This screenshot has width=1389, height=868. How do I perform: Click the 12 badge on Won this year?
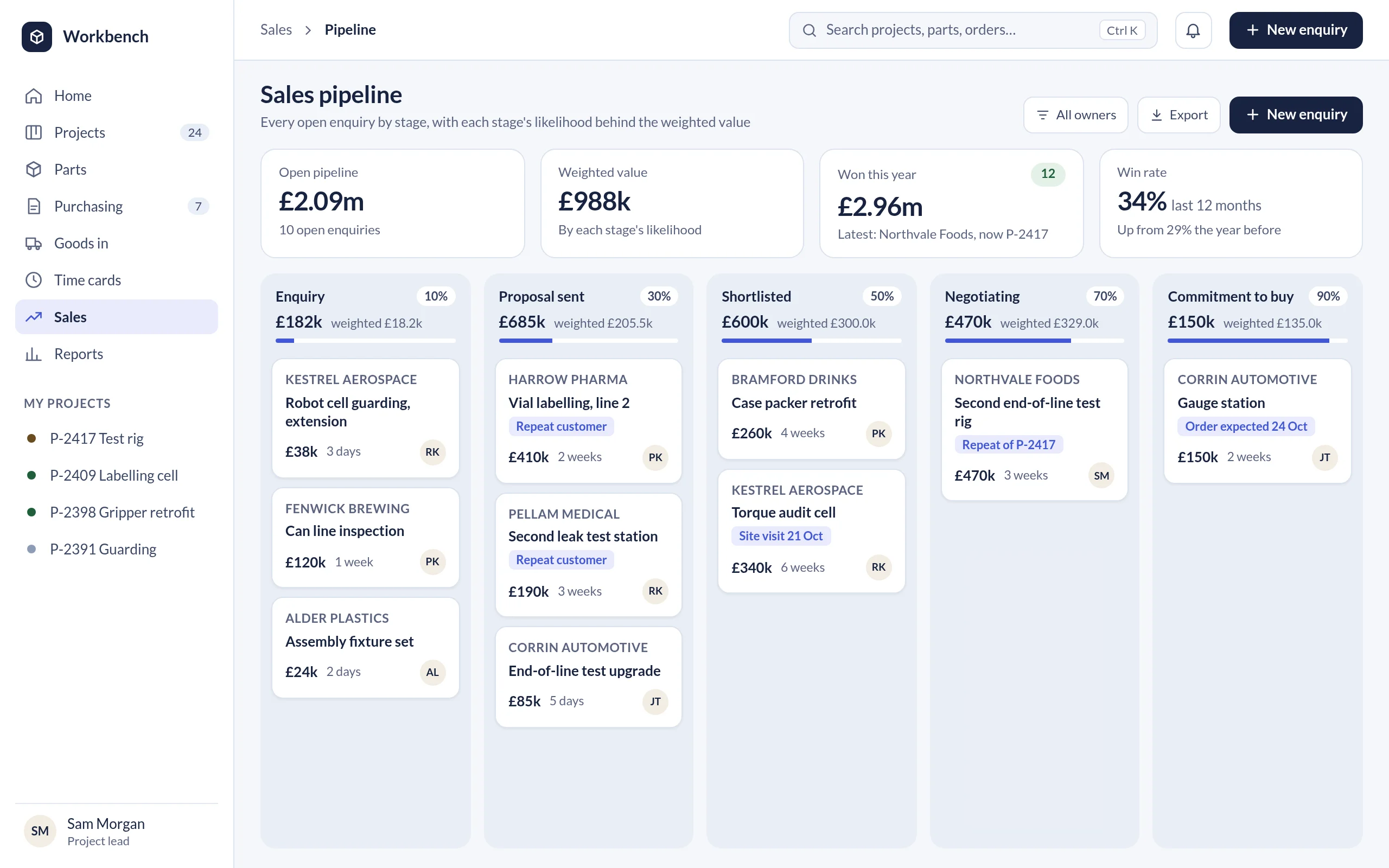tap(1048, 174)
